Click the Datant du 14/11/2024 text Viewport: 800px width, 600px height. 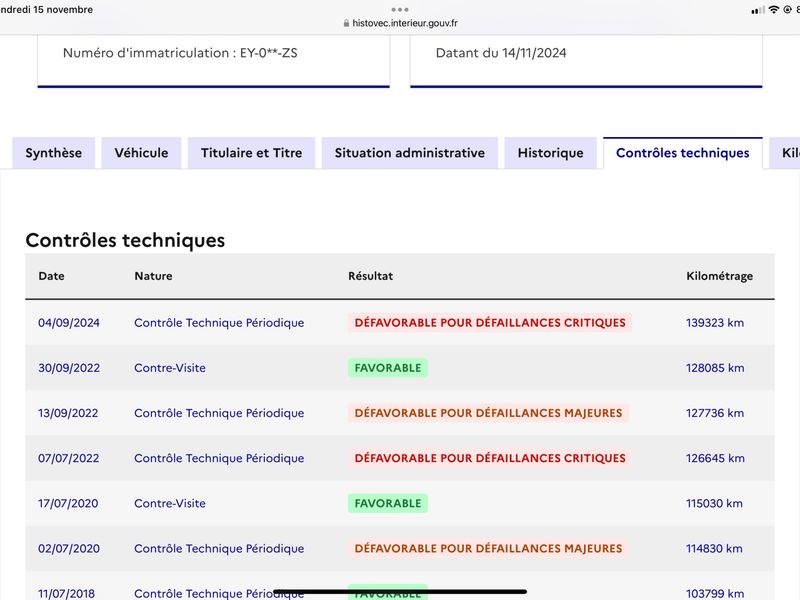[501, 53]
